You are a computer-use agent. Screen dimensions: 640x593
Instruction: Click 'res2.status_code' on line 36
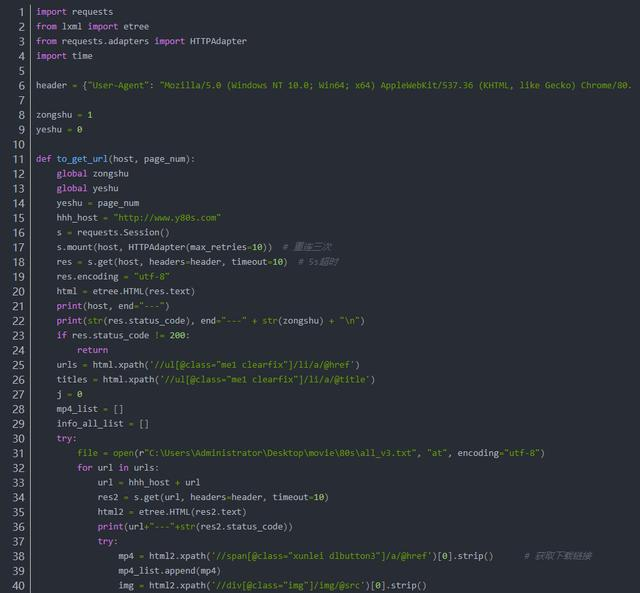click(242, 526)
